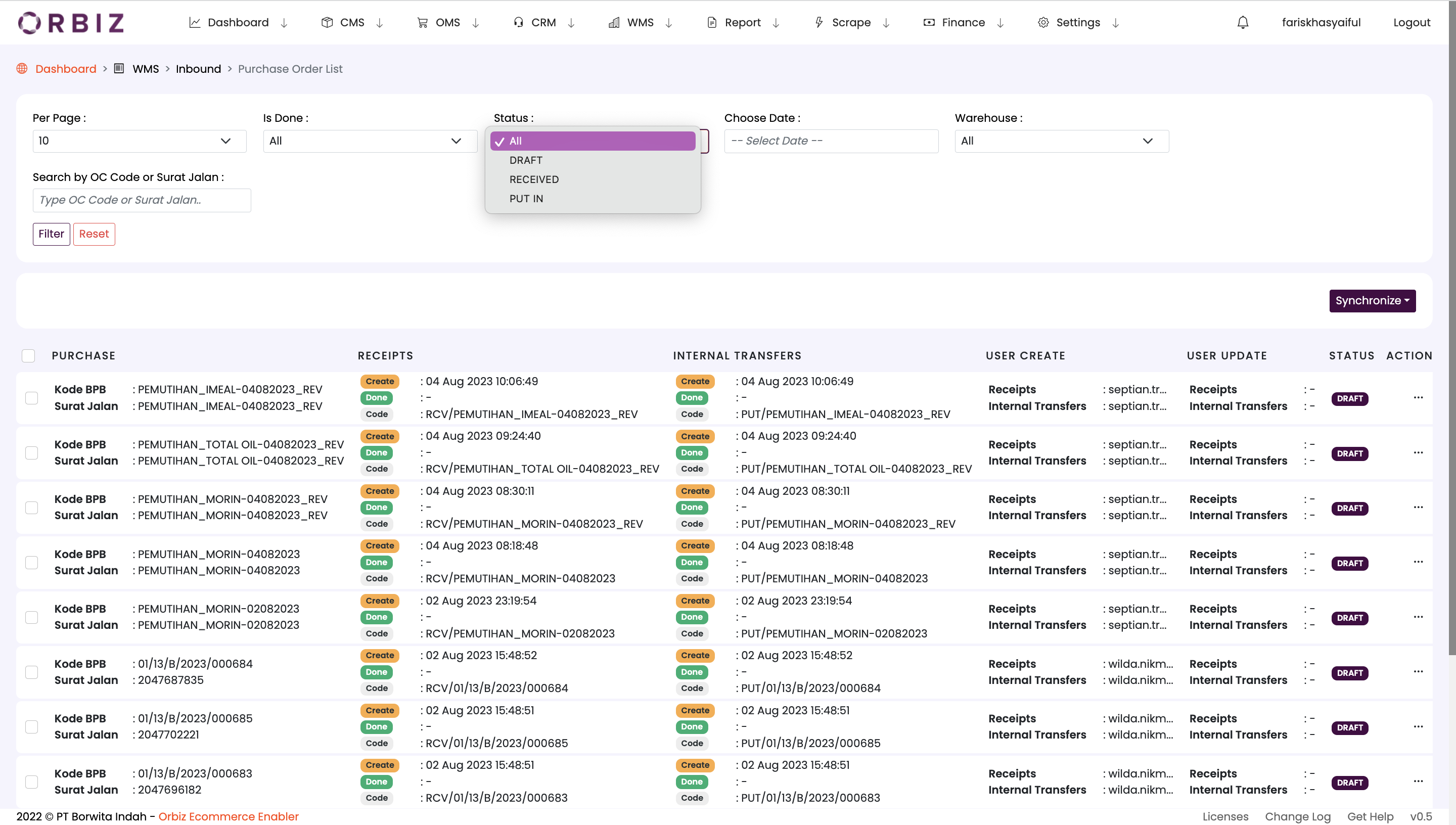Click the Reset button
Viewport: 1456px width, 825px height.
point(94,234)
